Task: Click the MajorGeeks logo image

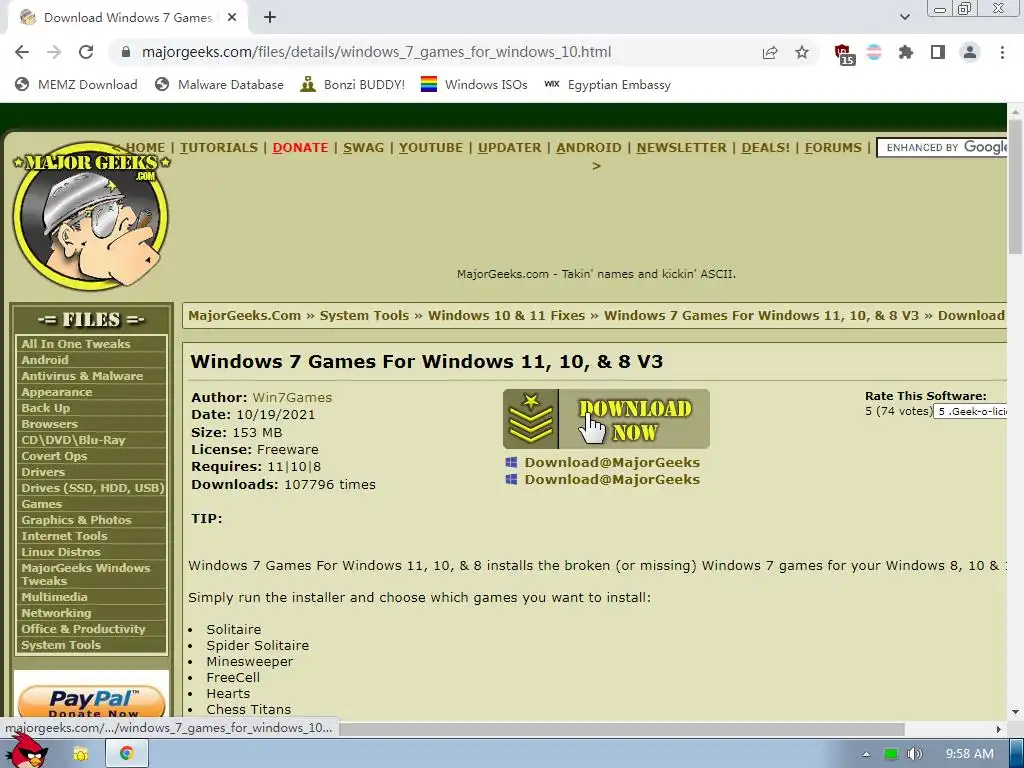Action: [x=91, y=216]
